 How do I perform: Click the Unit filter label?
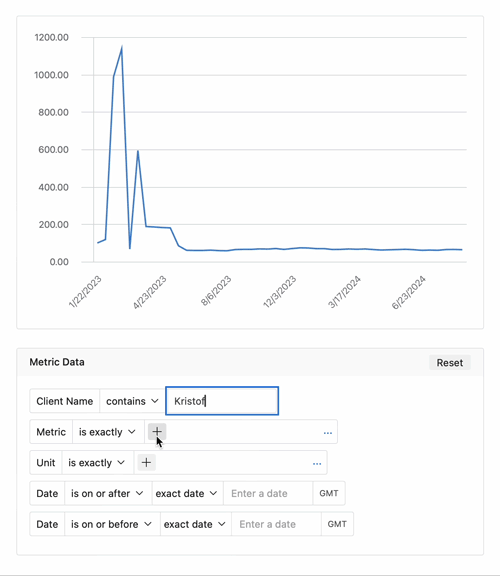pyautogui.click(x=46, y=463)
